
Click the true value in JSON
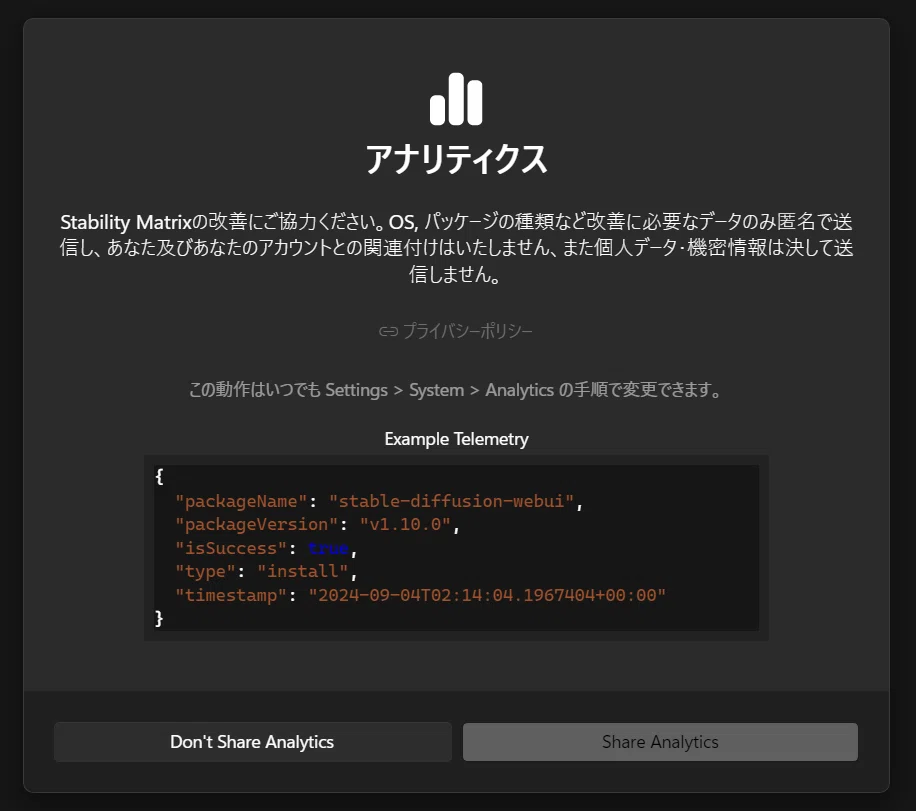click(x=328, y=548)
